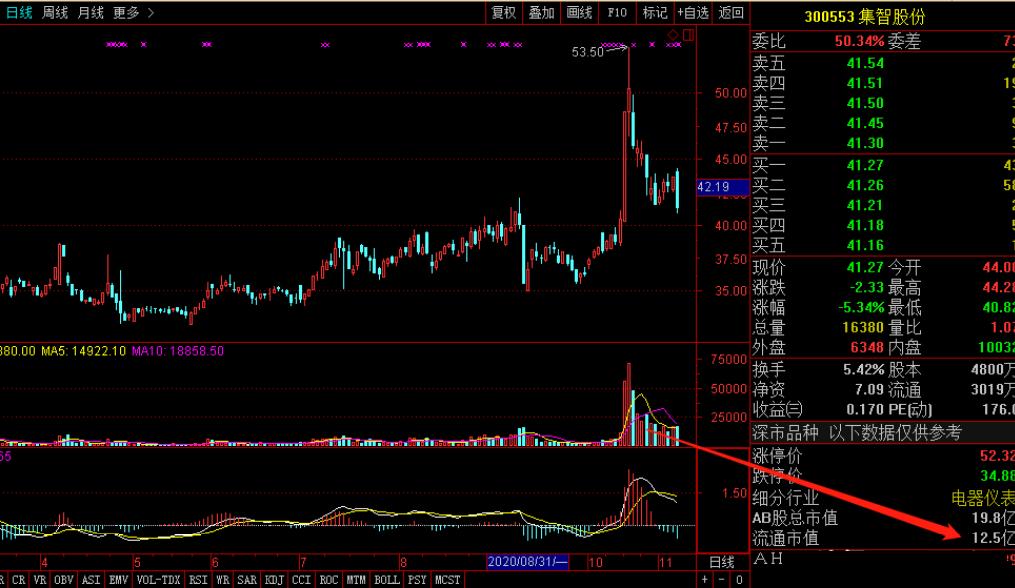Click the 叠加 overlay button
1015x588 pixels.
[x=542, y=12]
